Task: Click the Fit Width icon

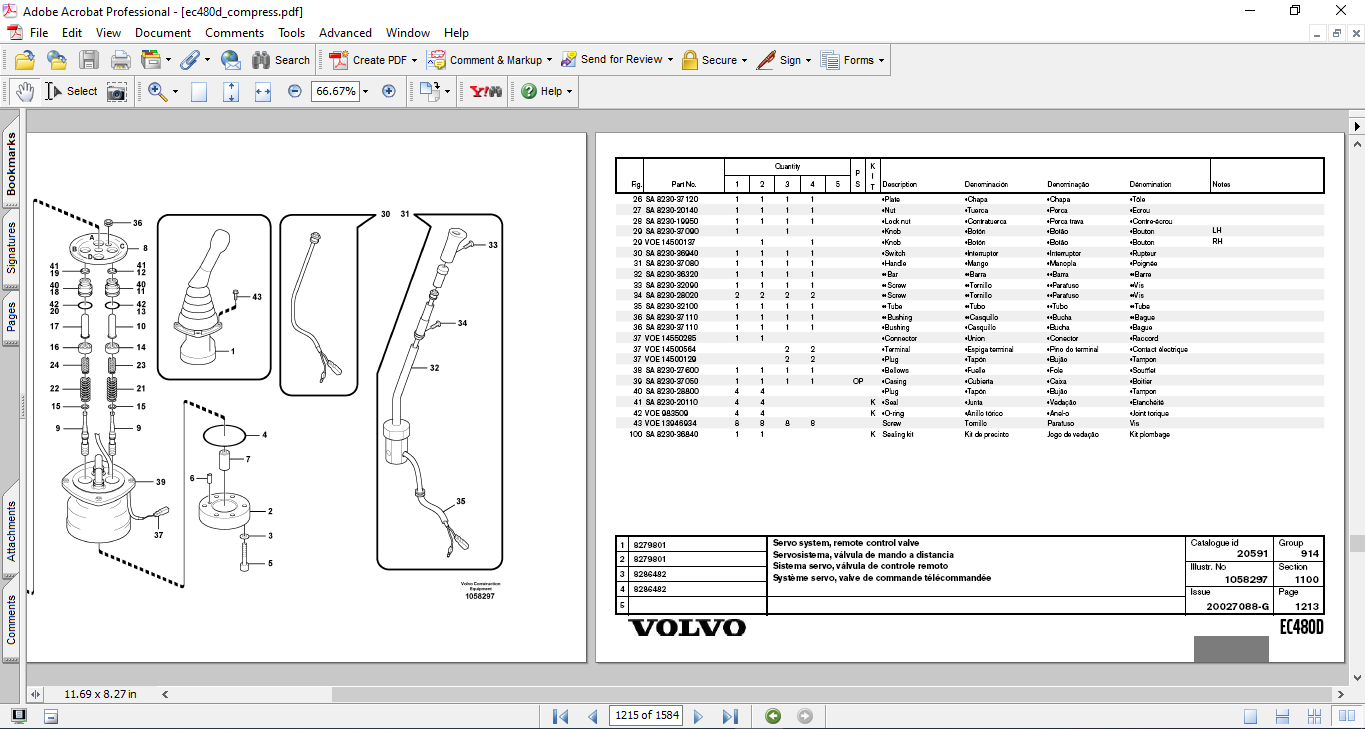Action: pyautogui.click(x=263, y=91)
